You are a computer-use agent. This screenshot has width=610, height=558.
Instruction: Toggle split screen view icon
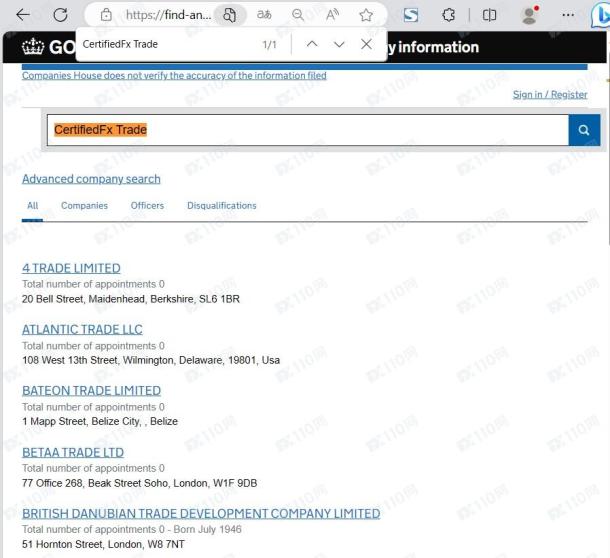(489, 15)
